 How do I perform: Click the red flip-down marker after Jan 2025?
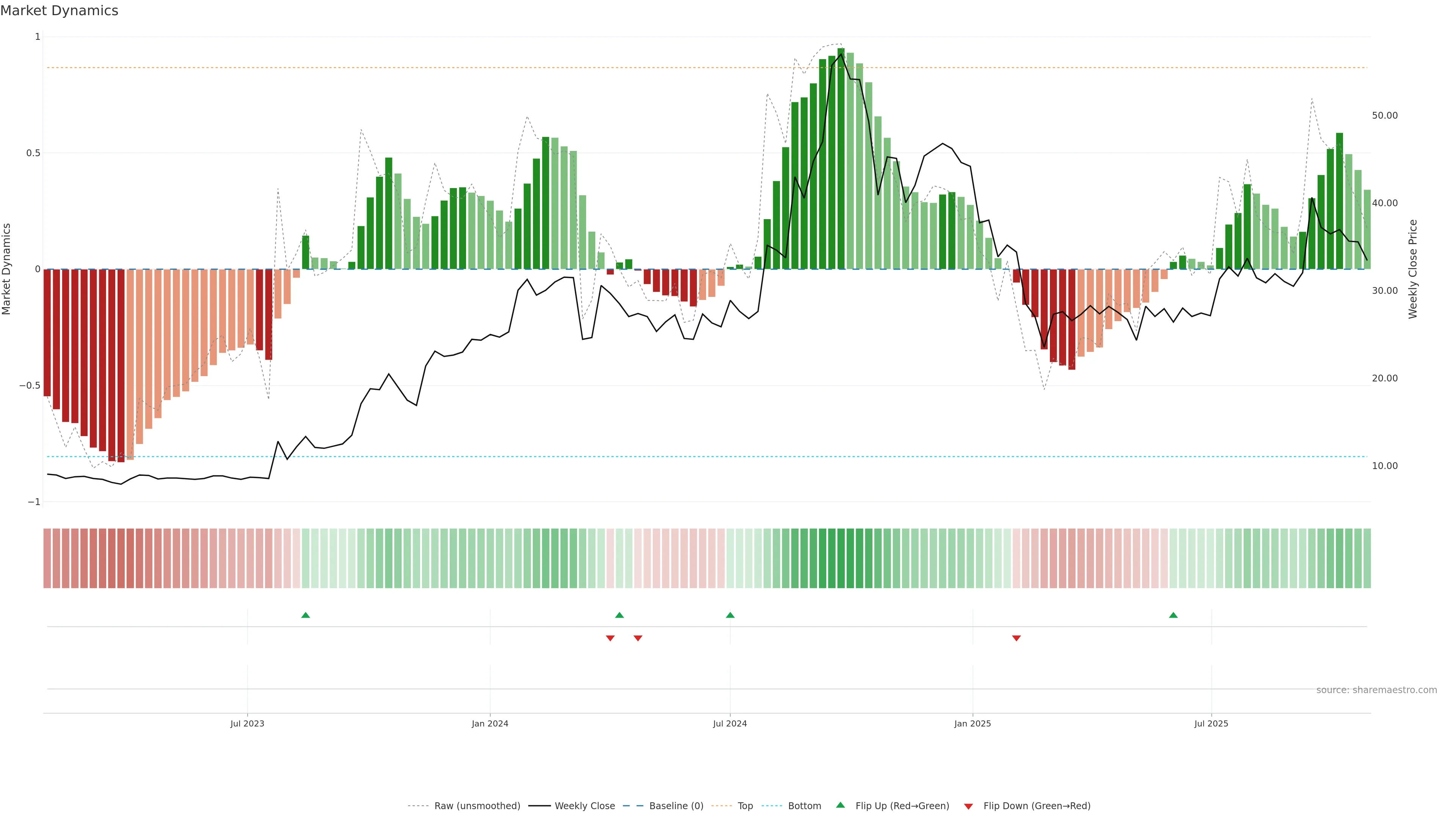[x=1016, y=638]
